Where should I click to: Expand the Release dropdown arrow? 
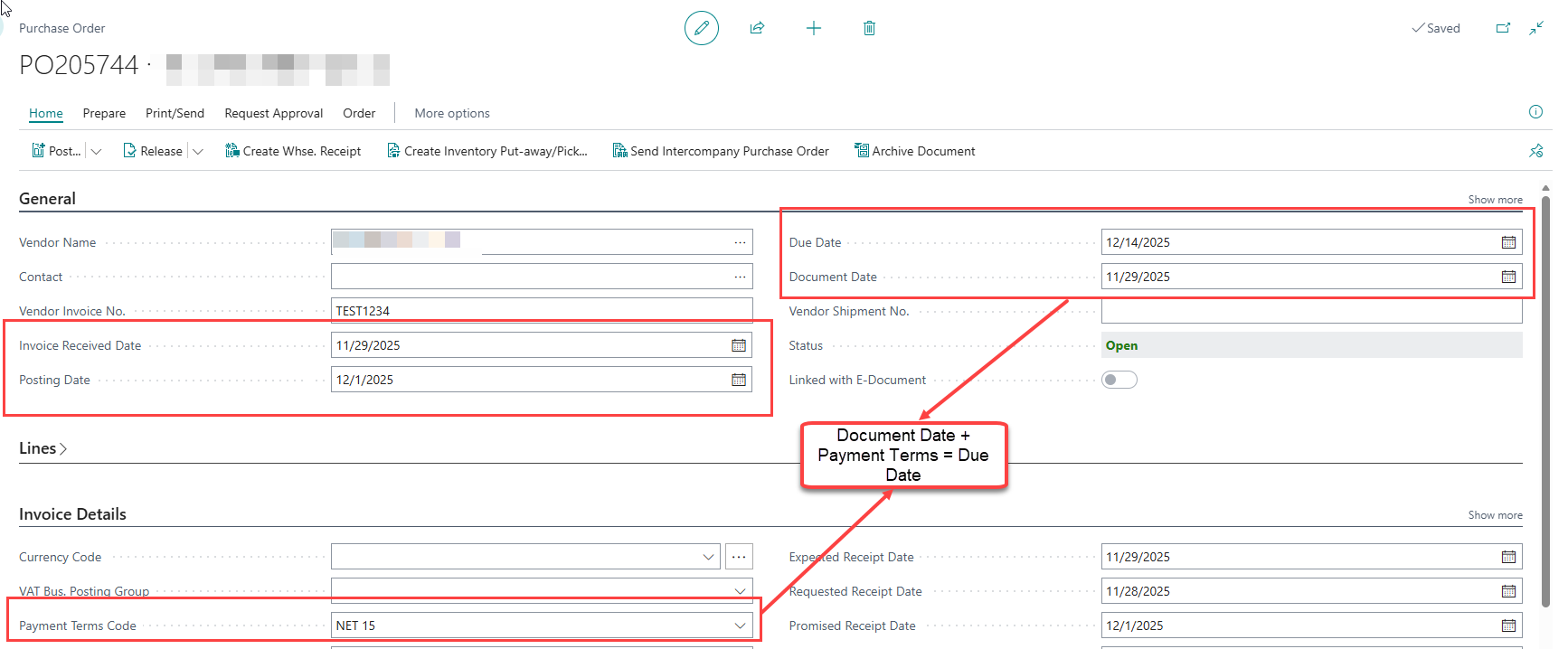[x=198, y=152]
